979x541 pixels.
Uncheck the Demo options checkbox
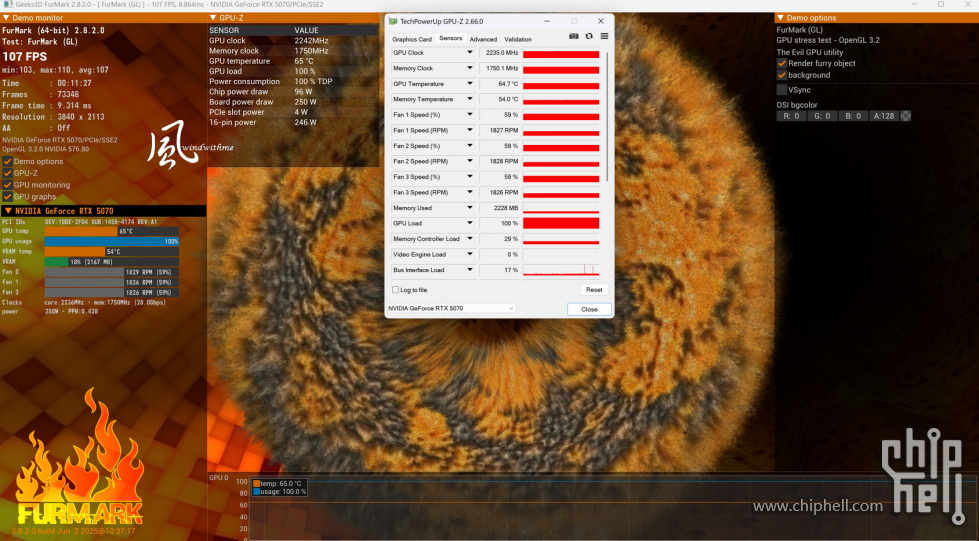coord(7,161)
